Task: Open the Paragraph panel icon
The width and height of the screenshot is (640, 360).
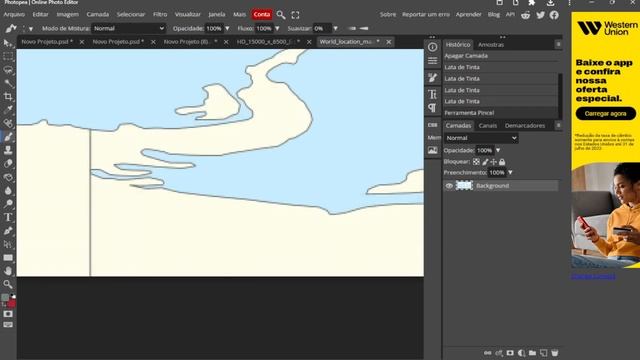Action: [x=432, y=108]
